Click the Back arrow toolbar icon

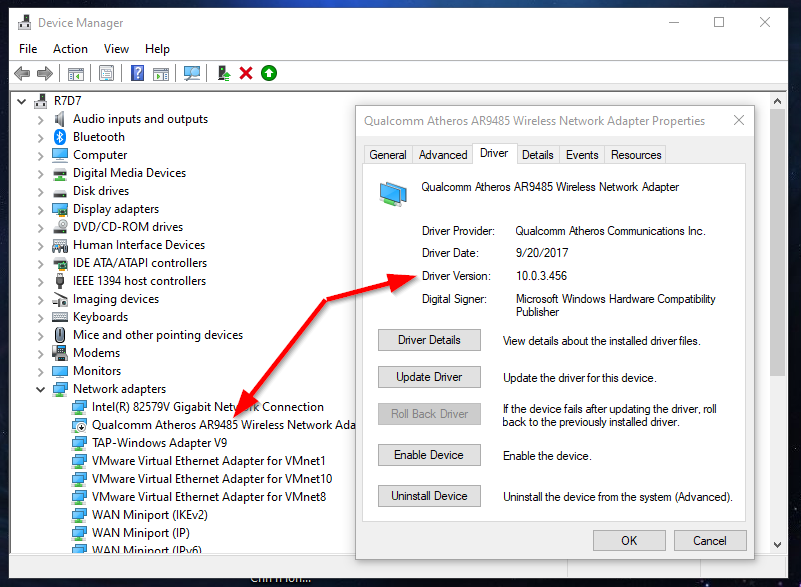point(22,74)
